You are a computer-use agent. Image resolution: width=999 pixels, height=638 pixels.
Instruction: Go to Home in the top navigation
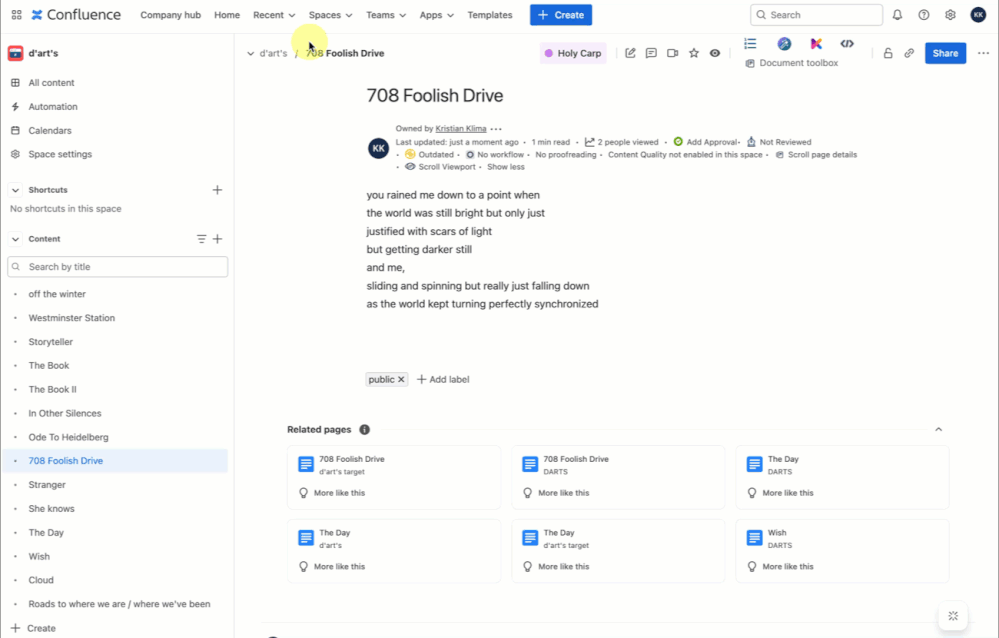tap(227, 15)
